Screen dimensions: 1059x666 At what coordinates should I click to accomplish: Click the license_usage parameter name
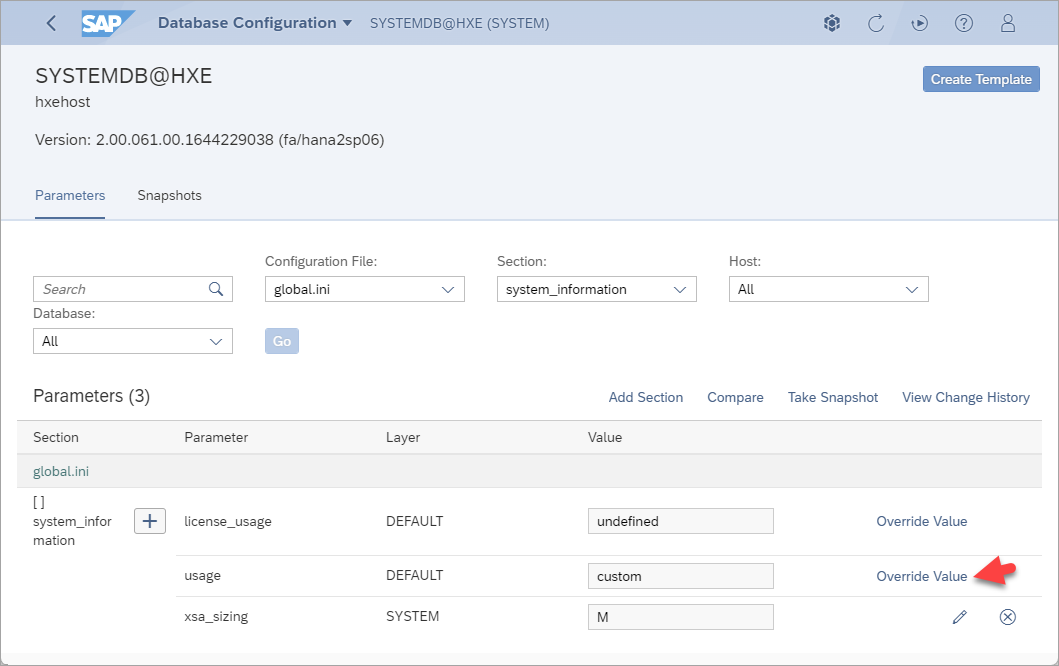pyautogui.click(x=228, y=521)
